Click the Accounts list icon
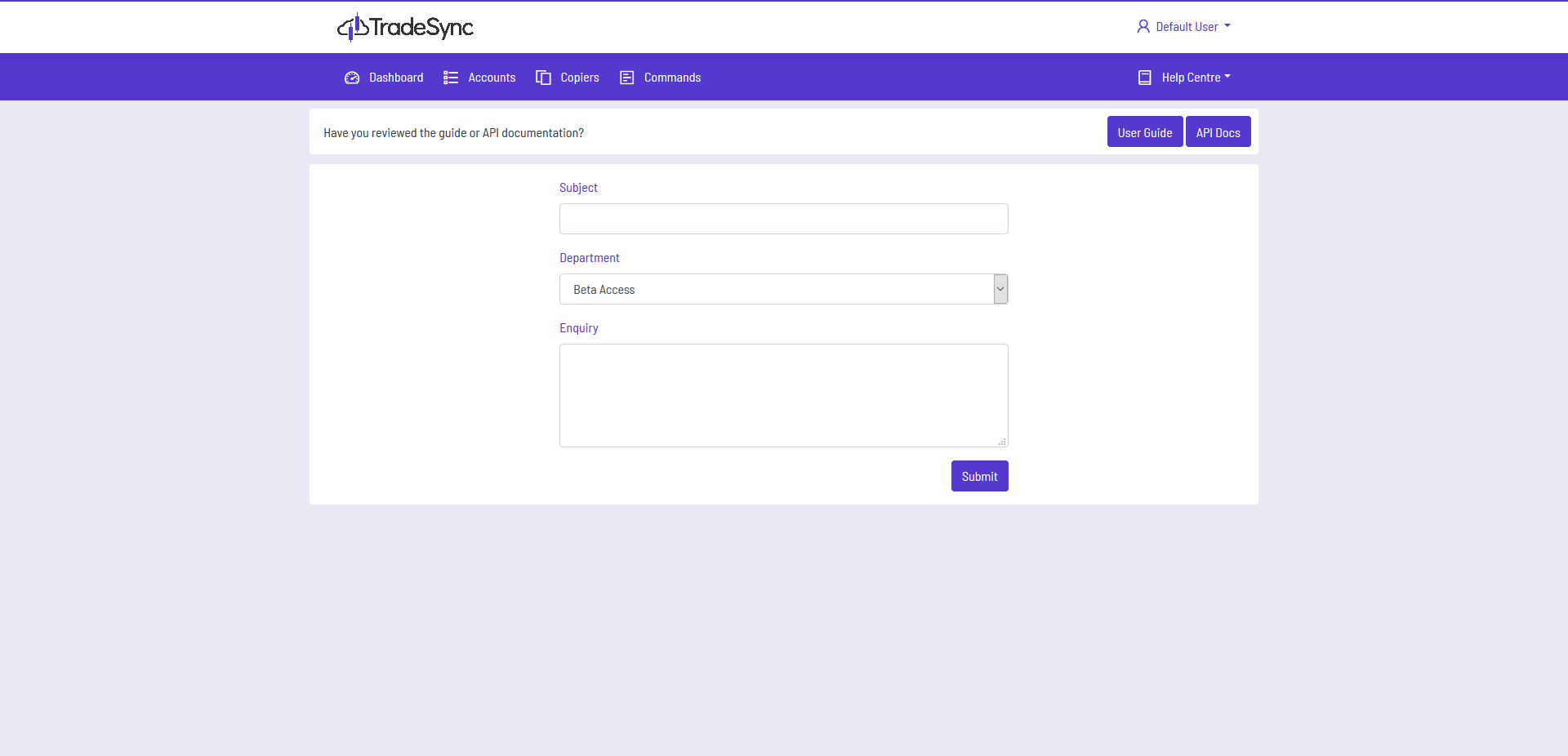Viewport: 1568px width, 756px height. (x=451, y=78)
